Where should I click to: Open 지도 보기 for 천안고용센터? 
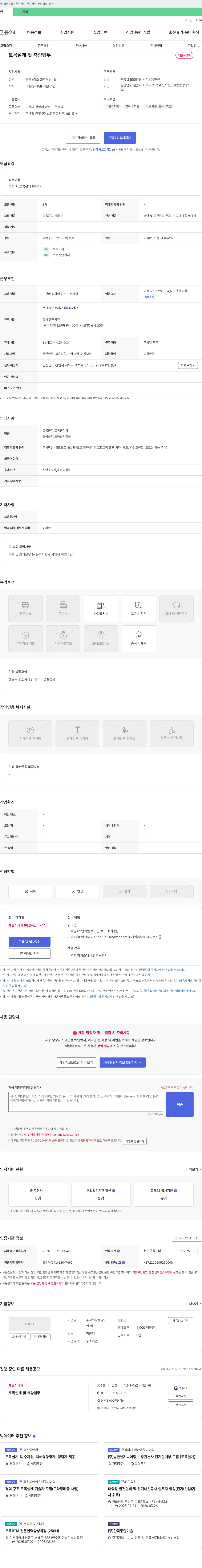point(187,1251)
